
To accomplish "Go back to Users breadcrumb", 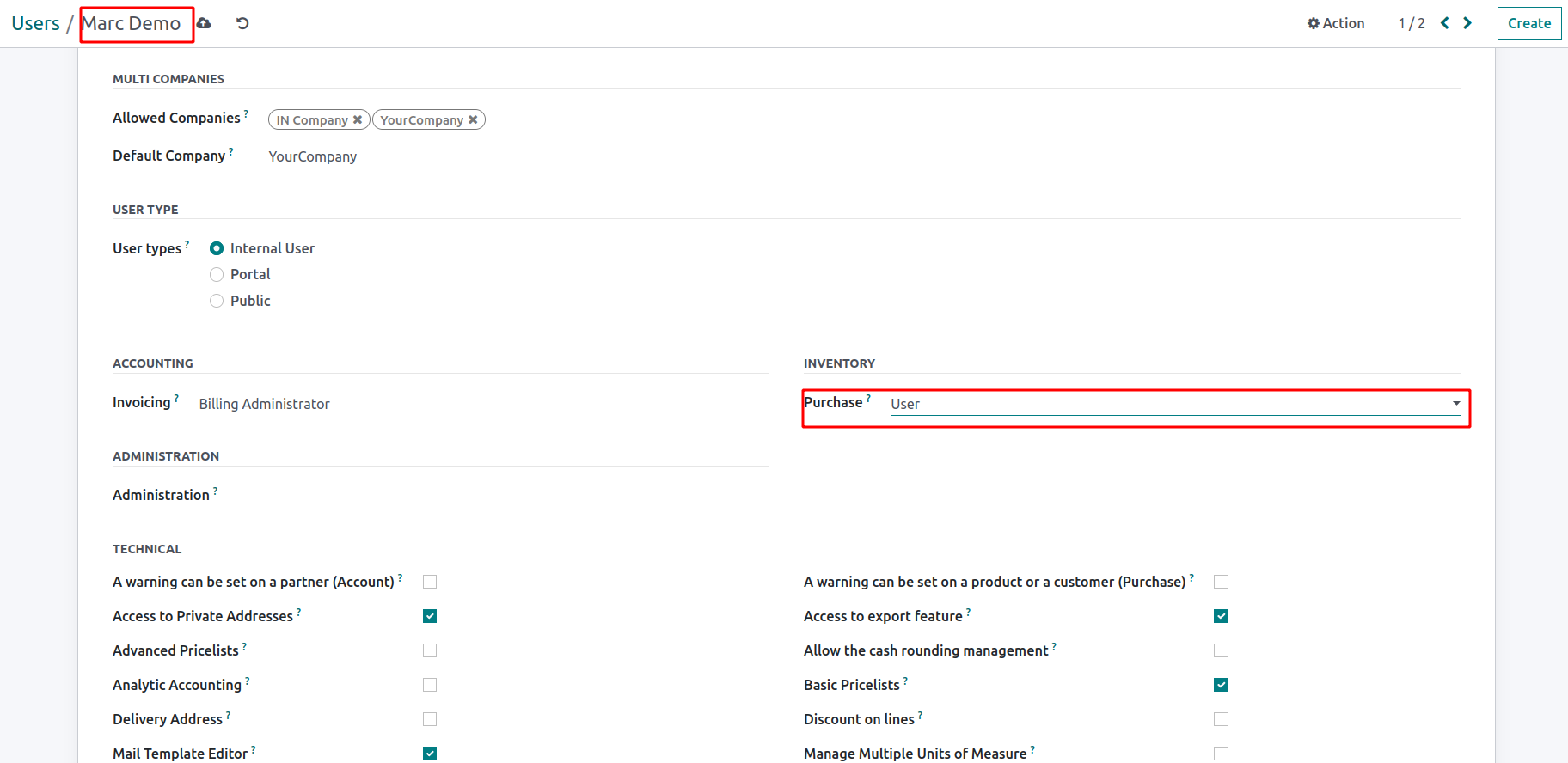I will click(x=35, y=23).
